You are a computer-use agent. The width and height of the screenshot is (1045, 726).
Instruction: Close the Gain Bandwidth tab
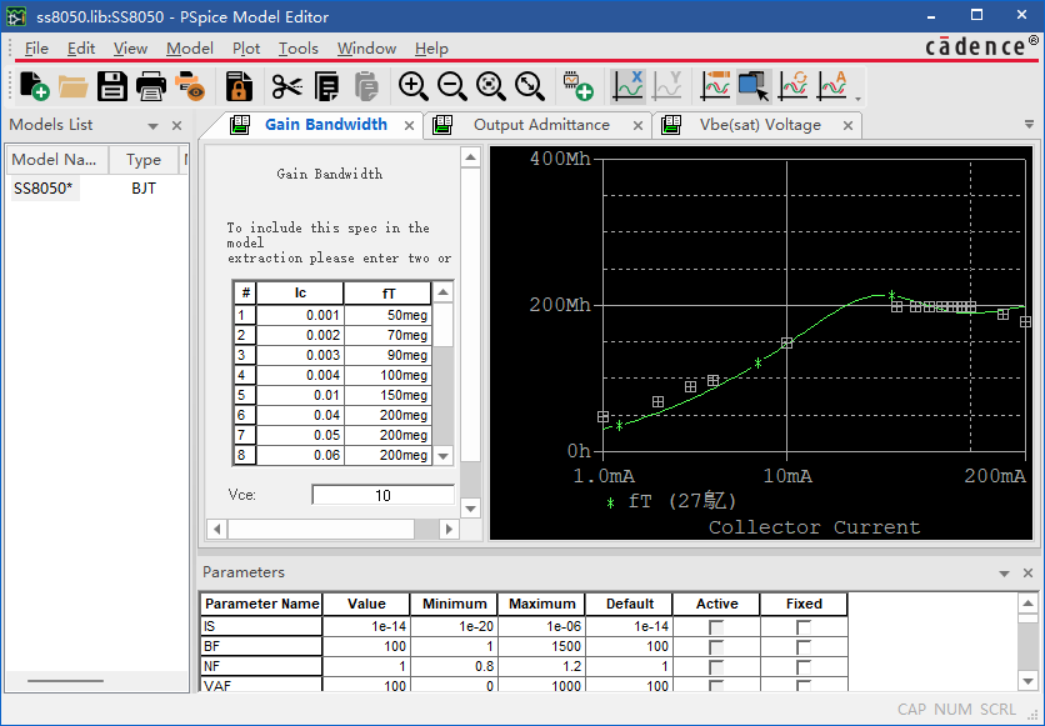tap(409, 125)
